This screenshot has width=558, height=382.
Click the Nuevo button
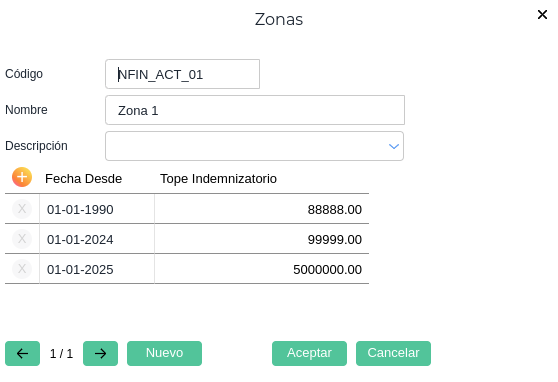[164, 354]
